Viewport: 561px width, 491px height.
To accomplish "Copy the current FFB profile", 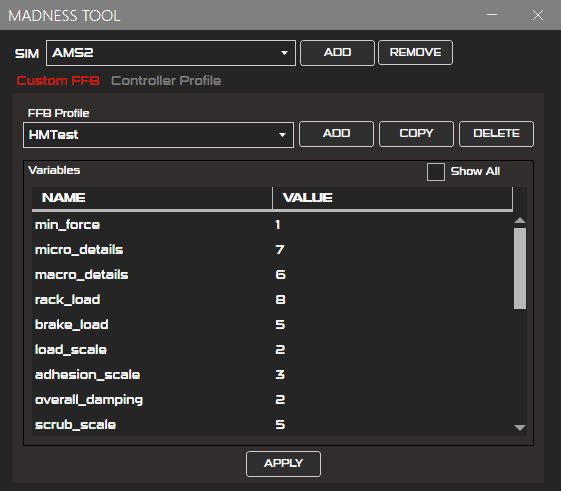I will tap(416, 133).
